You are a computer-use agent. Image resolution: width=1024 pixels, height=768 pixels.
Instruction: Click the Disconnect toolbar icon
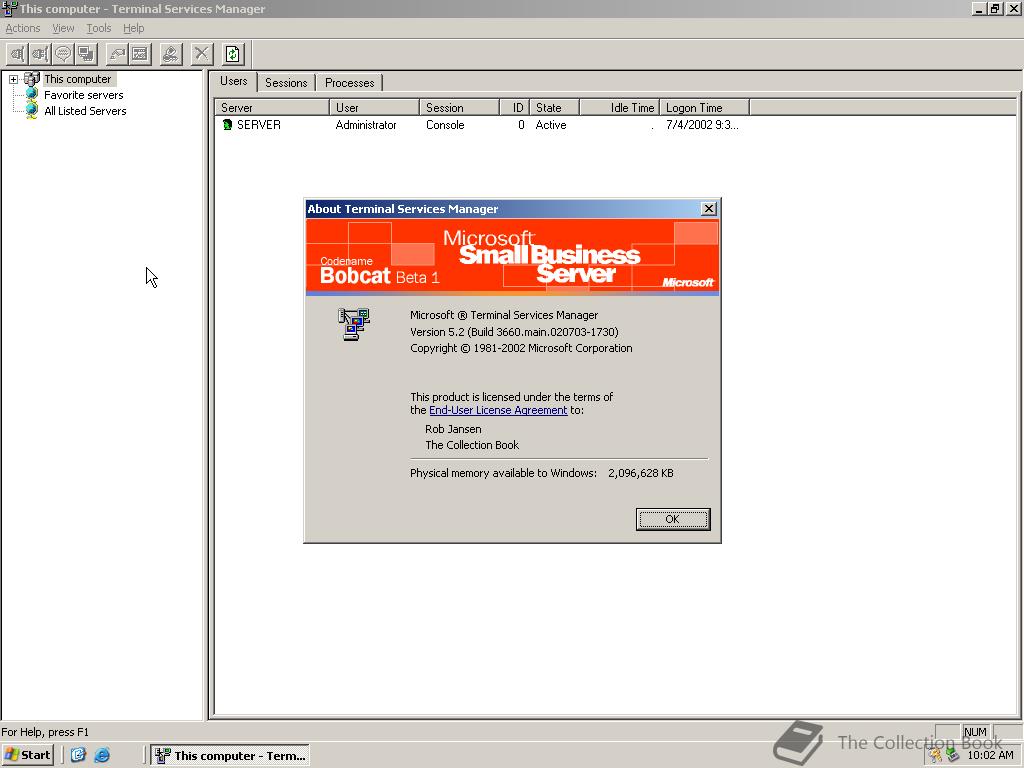40,54
